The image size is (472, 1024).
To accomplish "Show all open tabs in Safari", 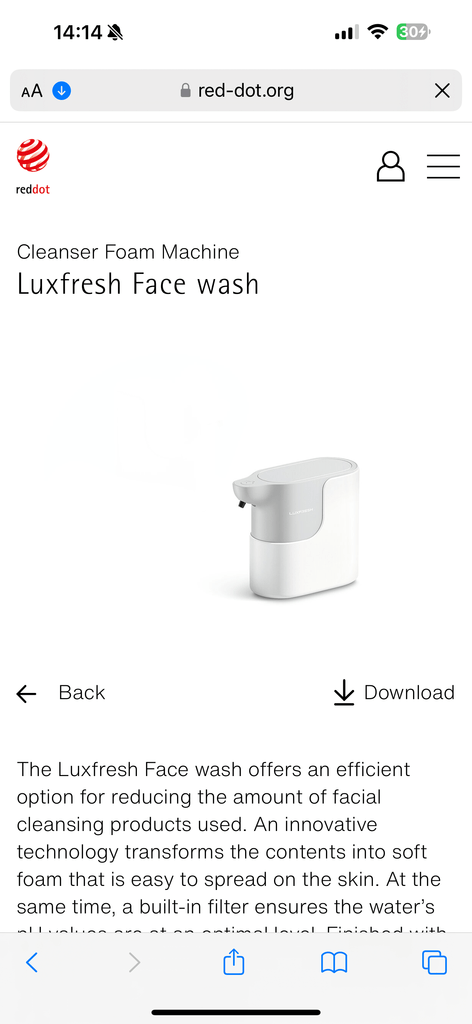I will pos(434,963).
